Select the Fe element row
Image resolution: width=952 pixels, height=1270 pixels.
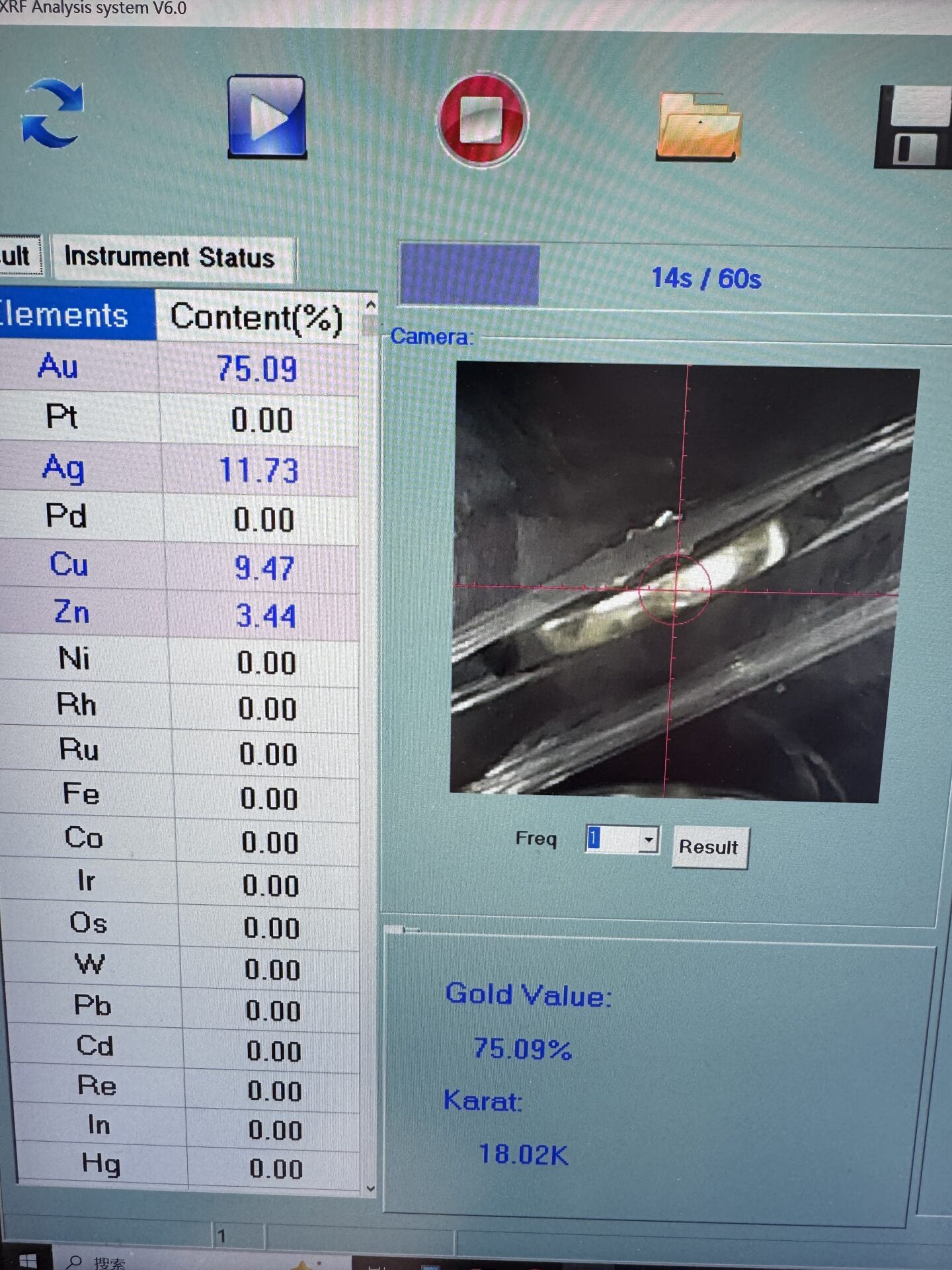click(178, 796)
